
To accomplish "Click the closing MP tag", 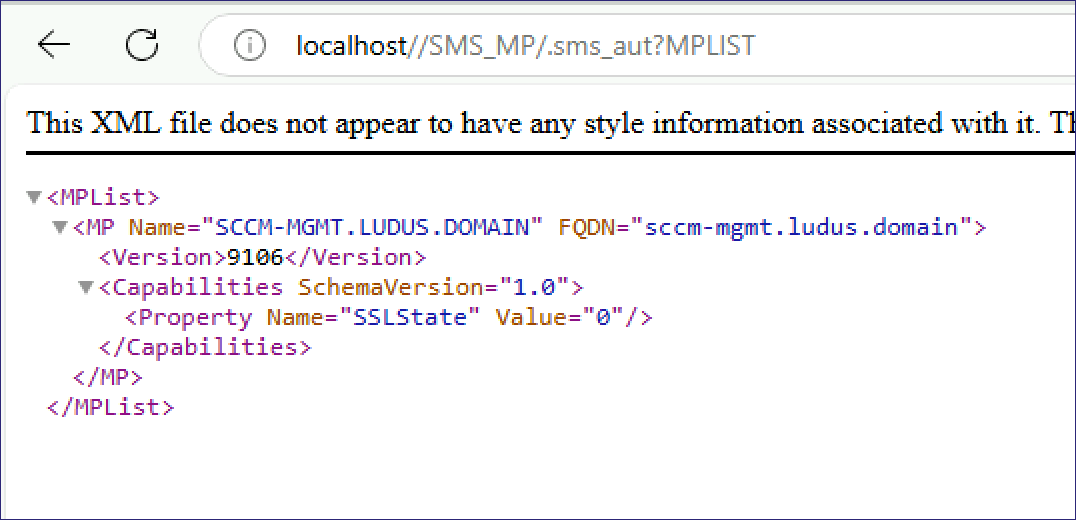I will click(108, 377).
